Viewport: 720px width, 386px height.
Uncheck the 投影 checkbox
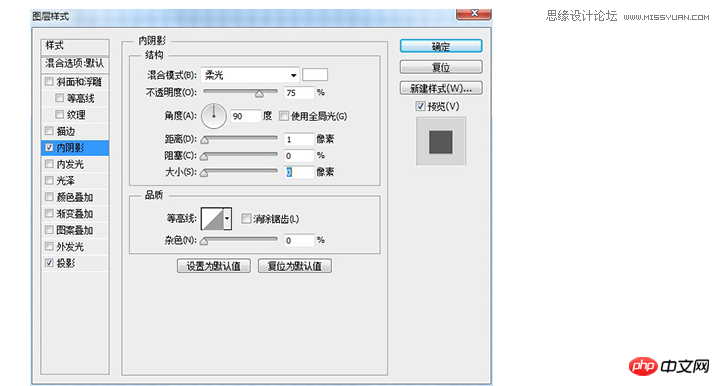pyautogui.click(x=49, y=263)
